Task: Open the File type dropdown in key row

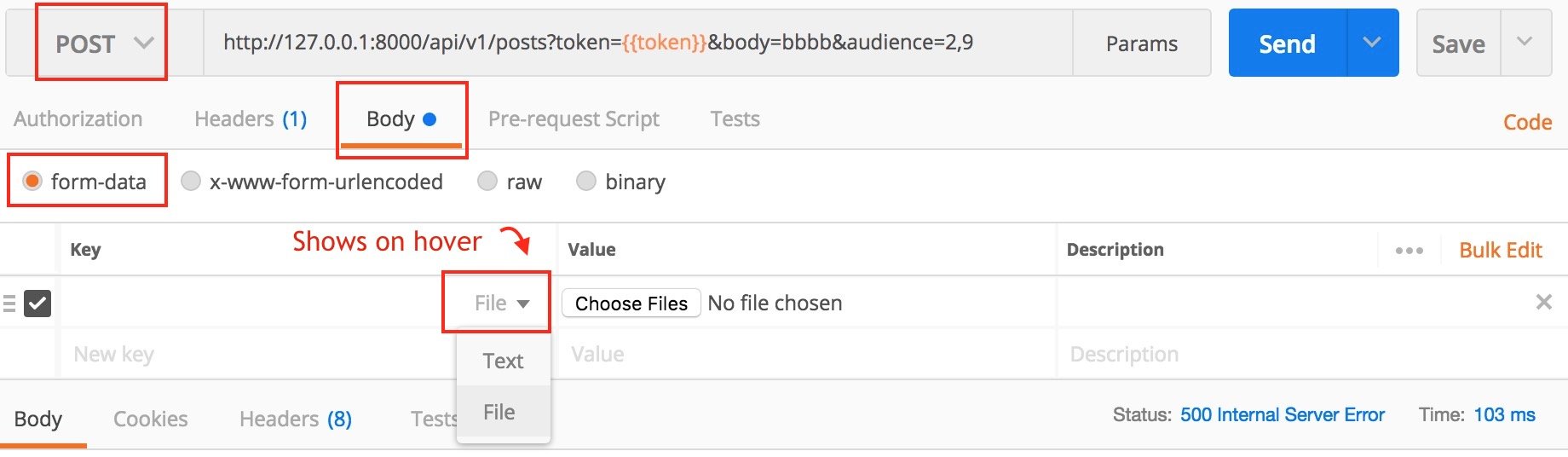Action: (x=501, y=304)
